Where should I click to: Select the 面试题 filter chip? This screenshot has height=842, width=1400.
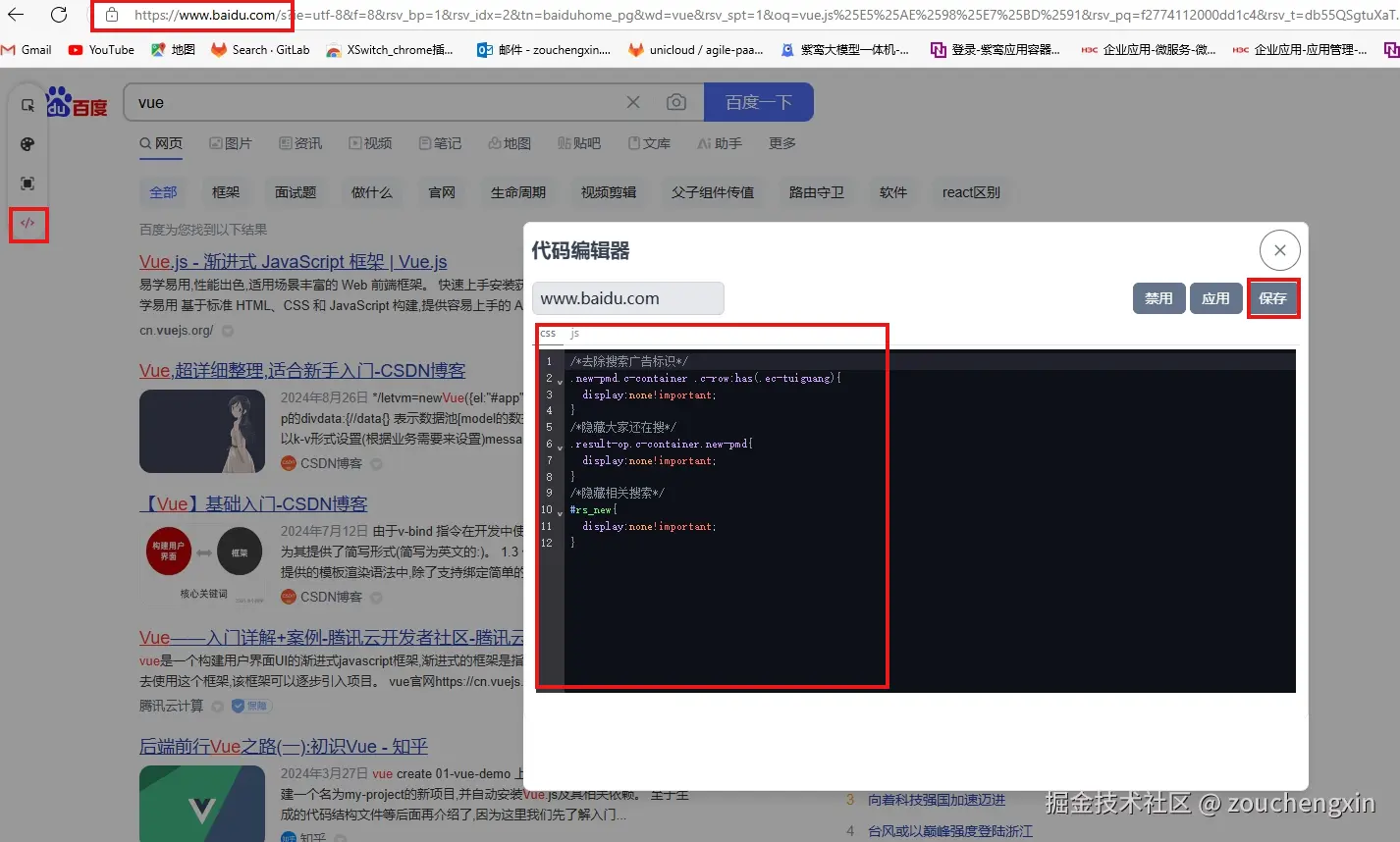pos(296,192)
